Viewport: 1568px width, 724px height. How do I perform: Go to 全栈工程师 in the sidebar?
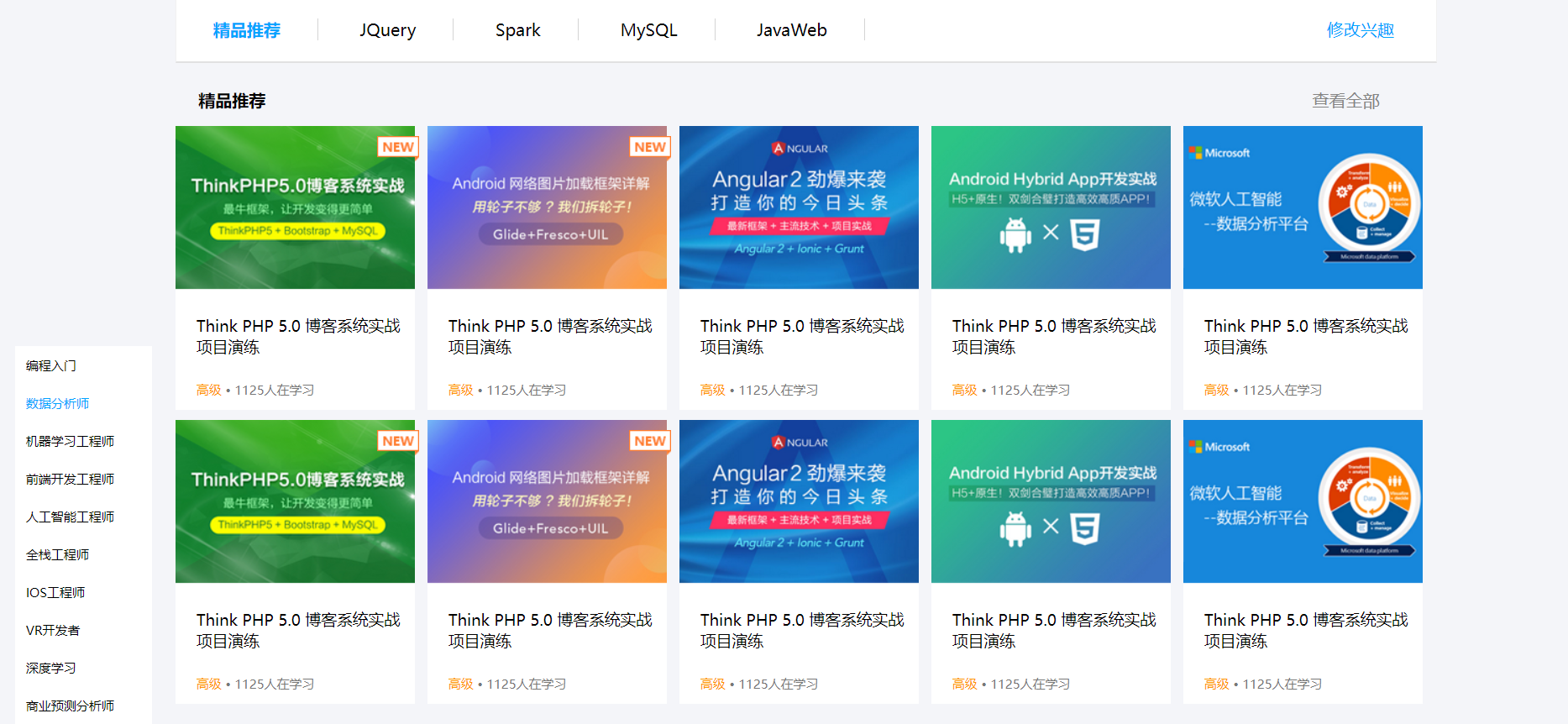(x=57, y=554)
